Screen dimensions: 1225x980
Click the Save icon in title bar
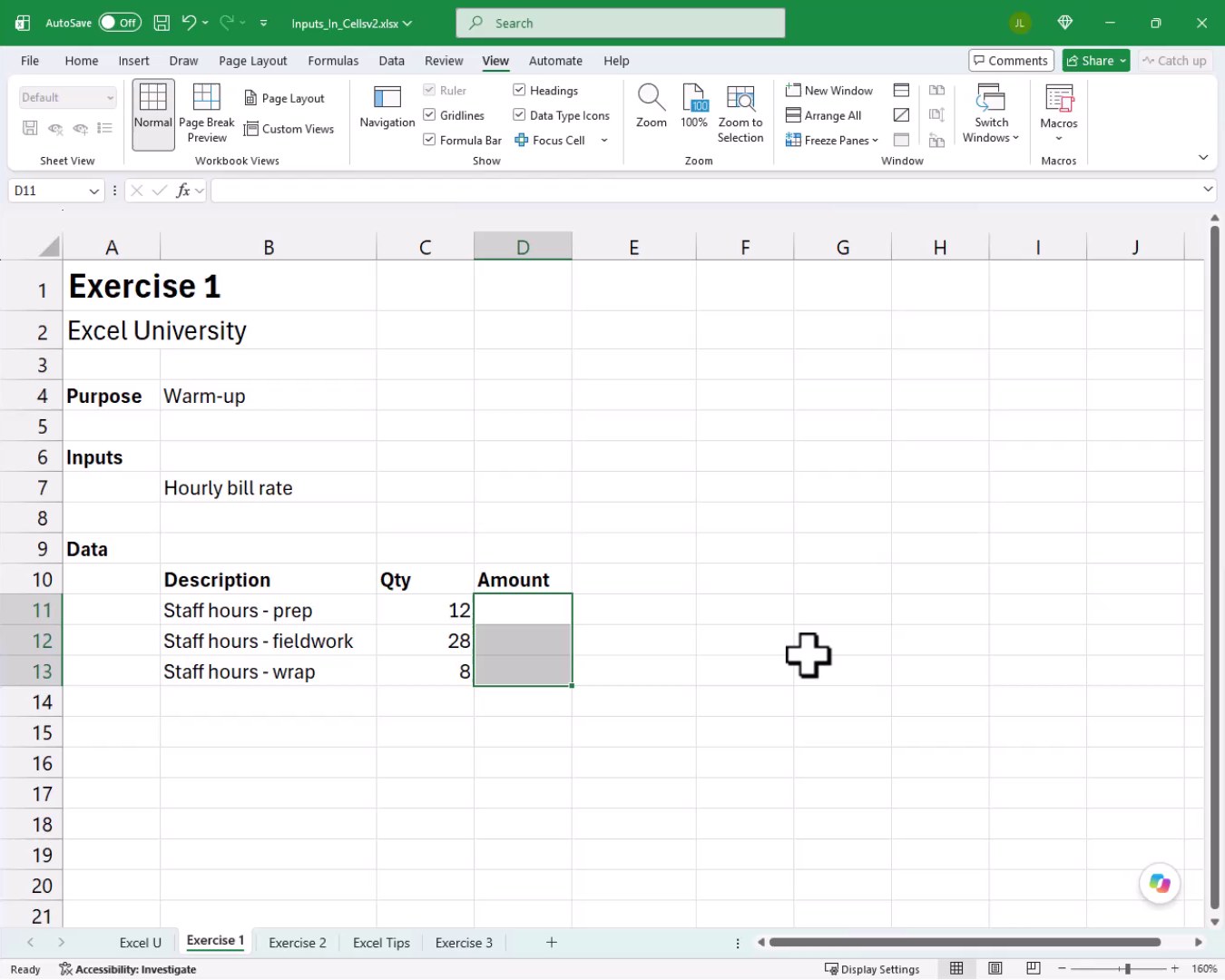pyautogui.click(x=162, y=23)
